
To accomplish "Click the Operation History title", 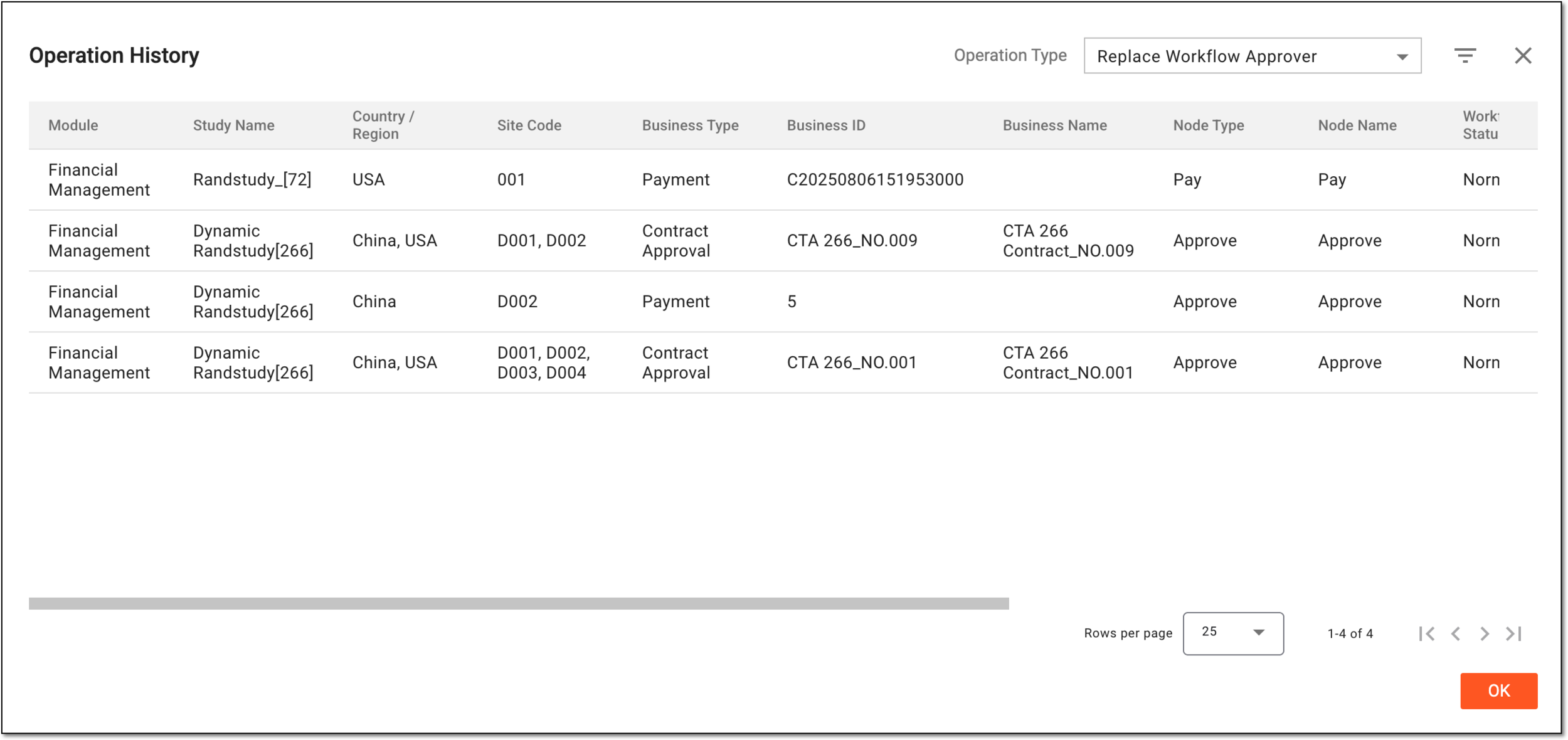I will pyautogui.click(x=114, y=56).
